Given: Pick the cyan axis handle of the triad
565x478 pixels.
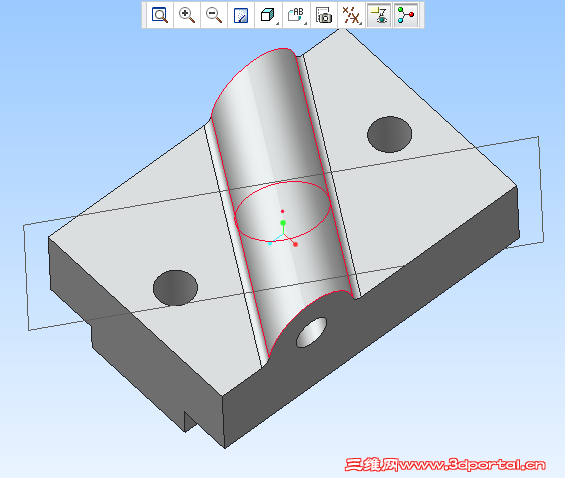Looking at the screenshot, I should (x=270, y=244).
